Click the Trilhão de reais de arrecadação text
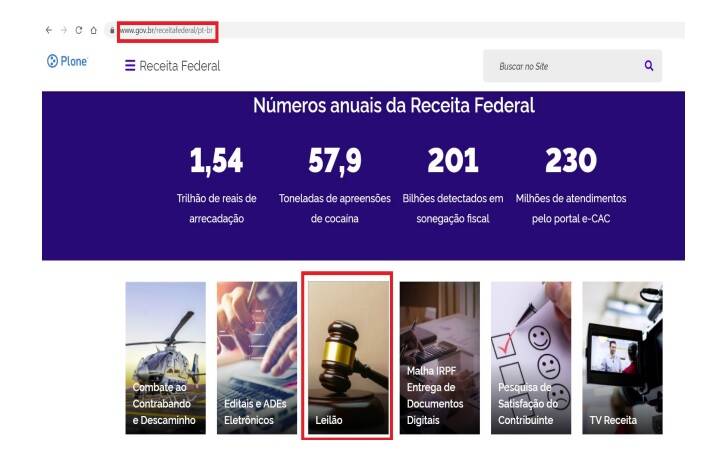Screen dimensions: 702x471 (216, 209)
